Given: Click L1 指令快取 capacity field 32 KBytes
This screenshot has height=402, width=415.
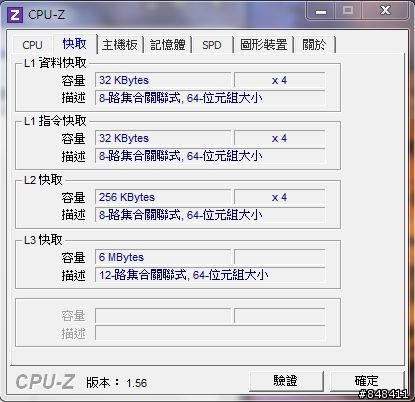Looking at the screenshot, I should coord(163,138).
